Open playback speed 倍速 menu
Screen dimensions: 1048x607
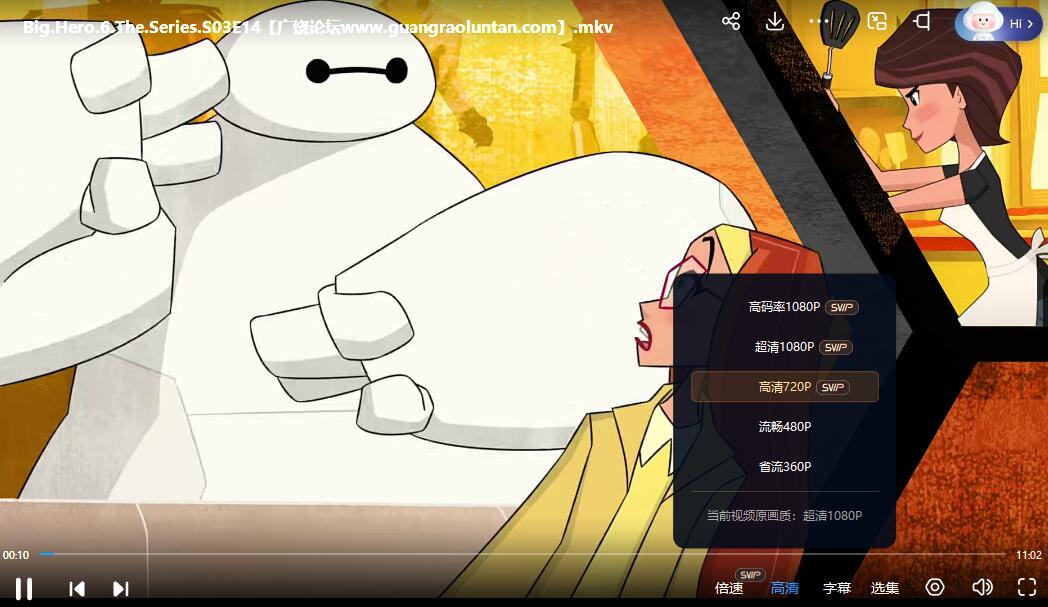tap(729, 588)
